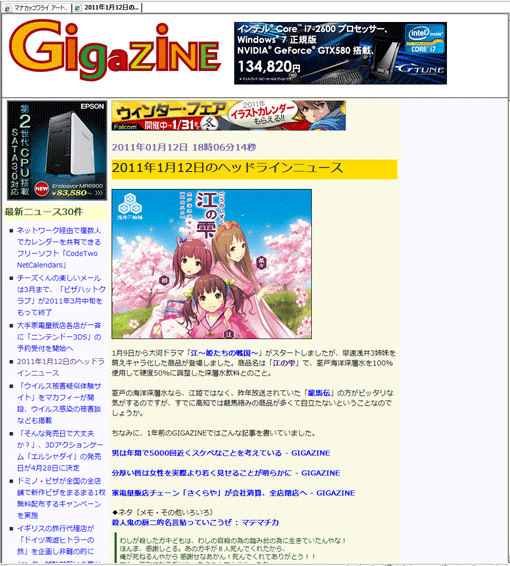
Task: Open the CodeTwo NetCalendars news link
Action: tap(59, 248)
